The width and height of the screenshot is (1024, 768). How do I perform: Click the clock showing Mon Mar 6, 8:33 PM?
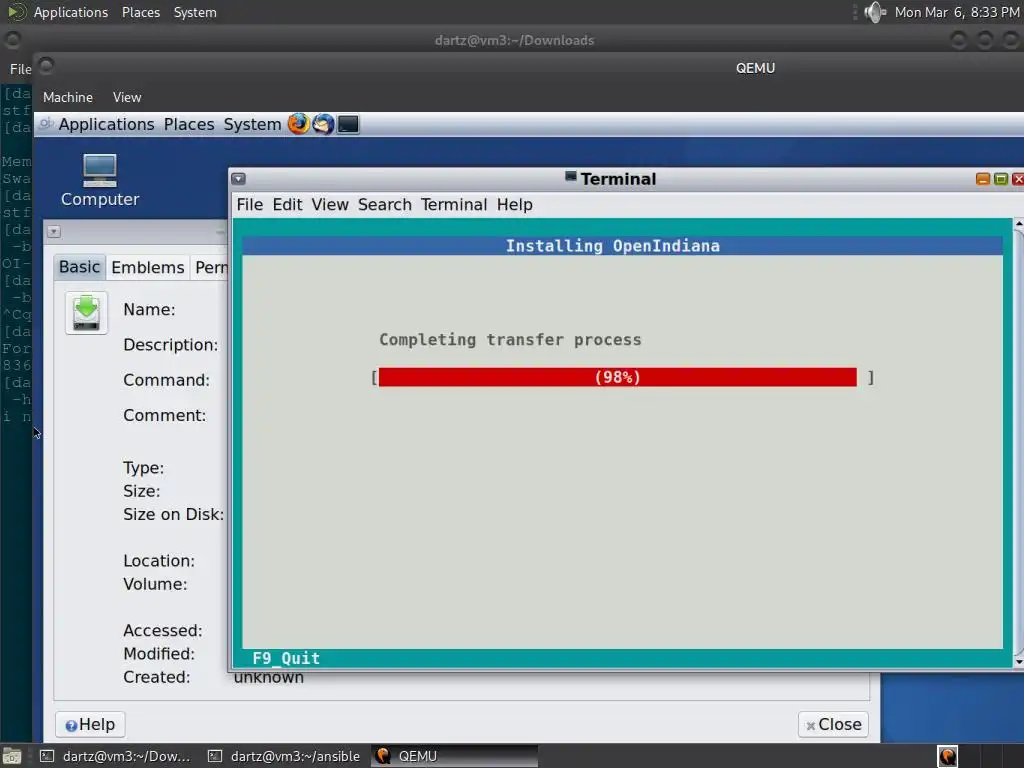[957, 12]
